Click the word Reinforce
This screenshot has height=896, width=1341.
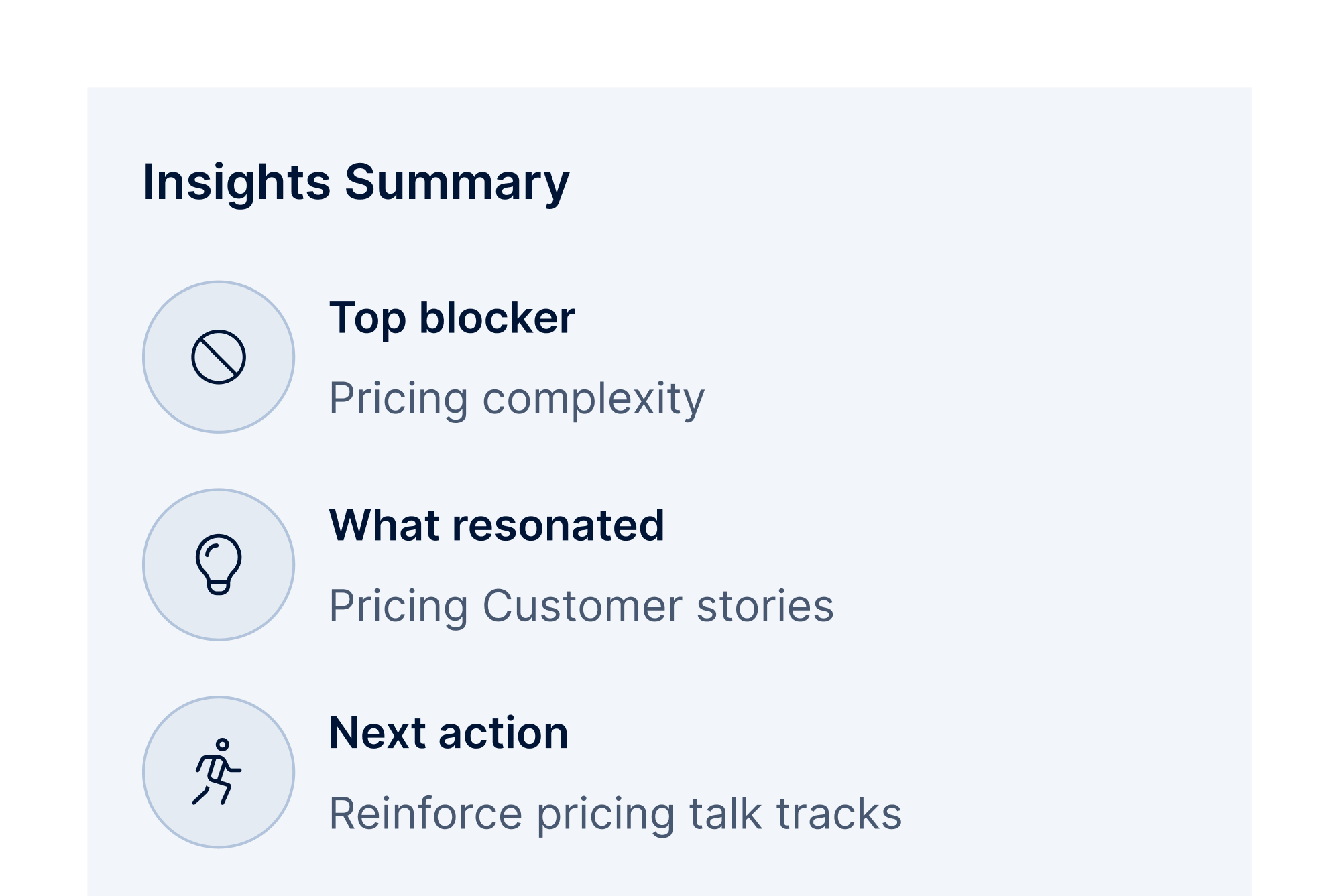coord(426,814)
